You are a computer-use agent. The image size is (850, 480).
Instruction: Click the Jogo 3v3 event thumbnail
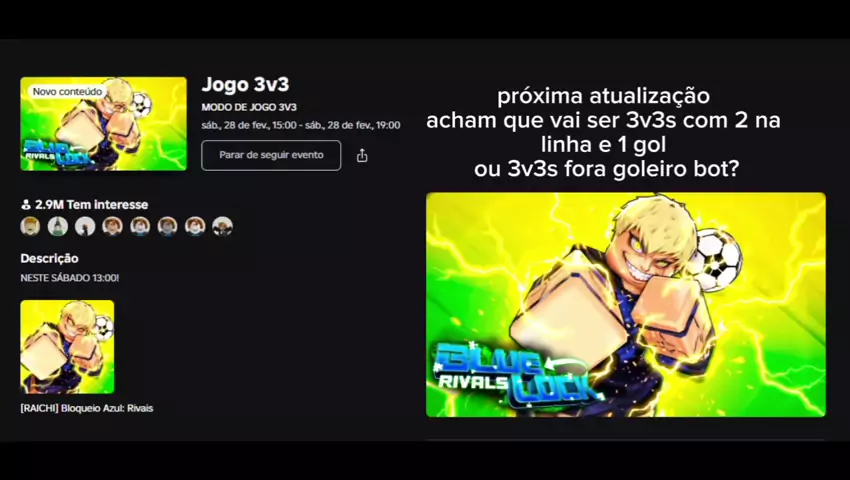click(x=104, y=124)
